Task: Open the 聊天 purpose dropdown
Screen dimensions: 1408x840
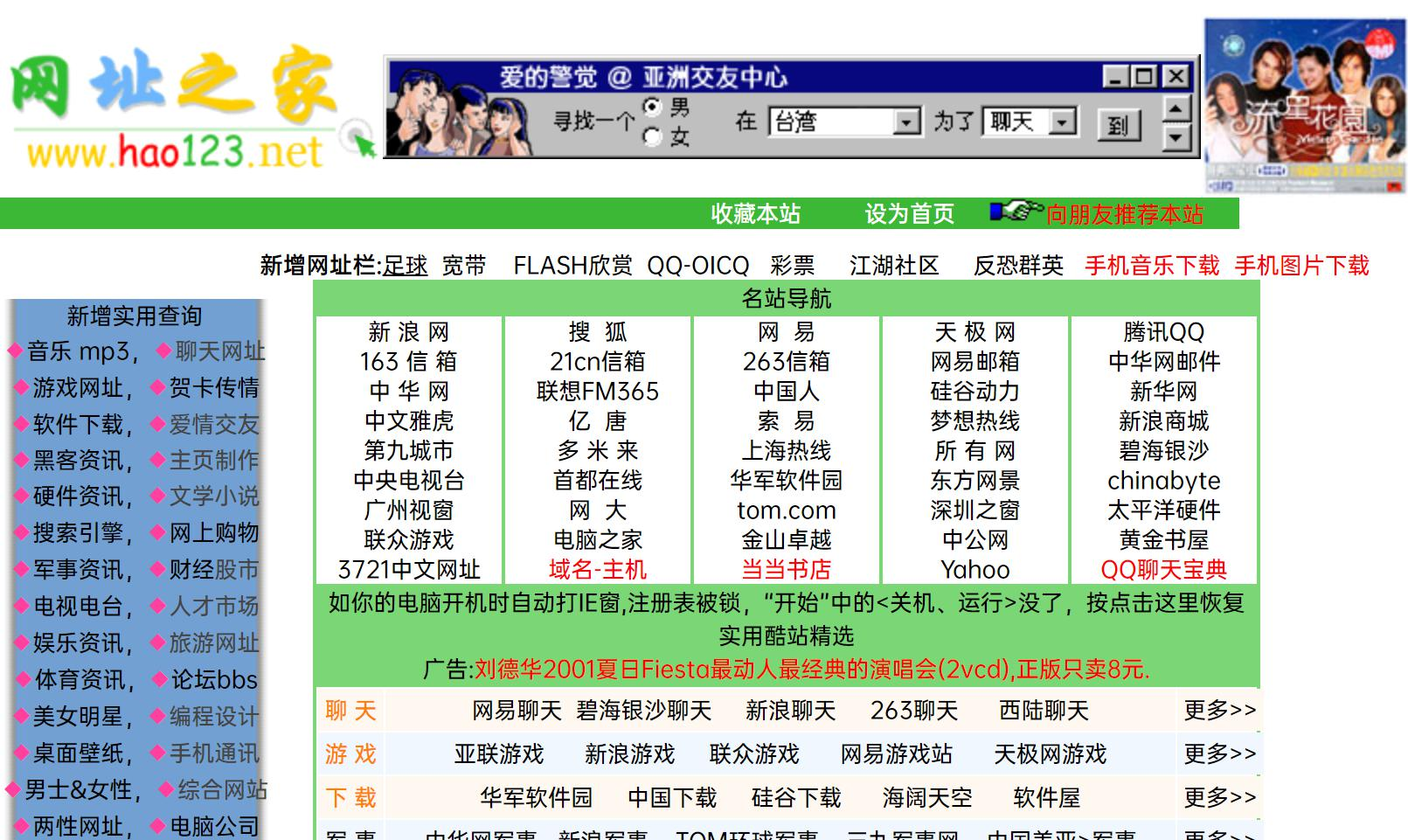Action: click(1063, 121)
